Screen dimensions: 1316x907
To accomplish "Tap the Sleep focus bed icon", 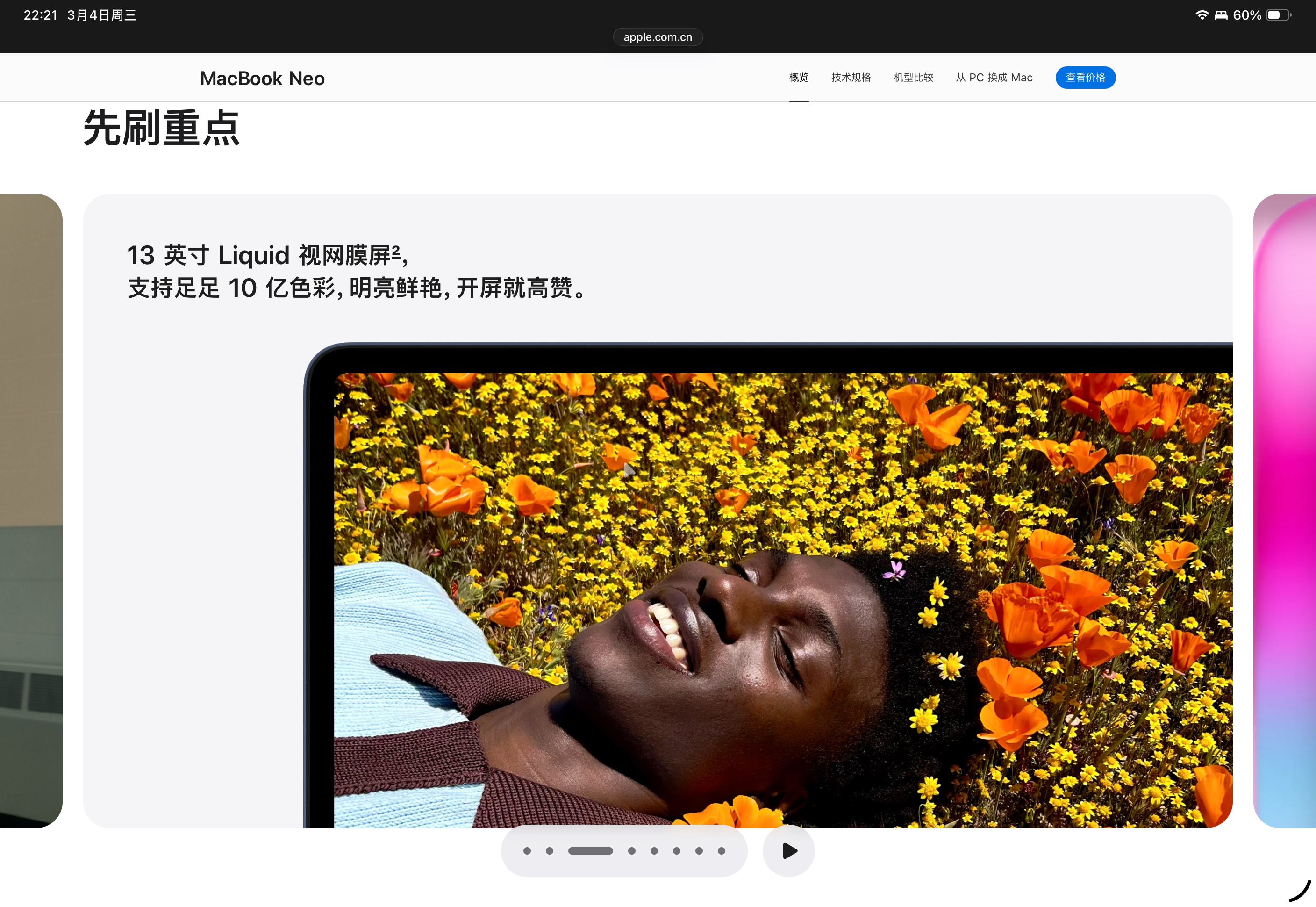I will coord(1221,15).
